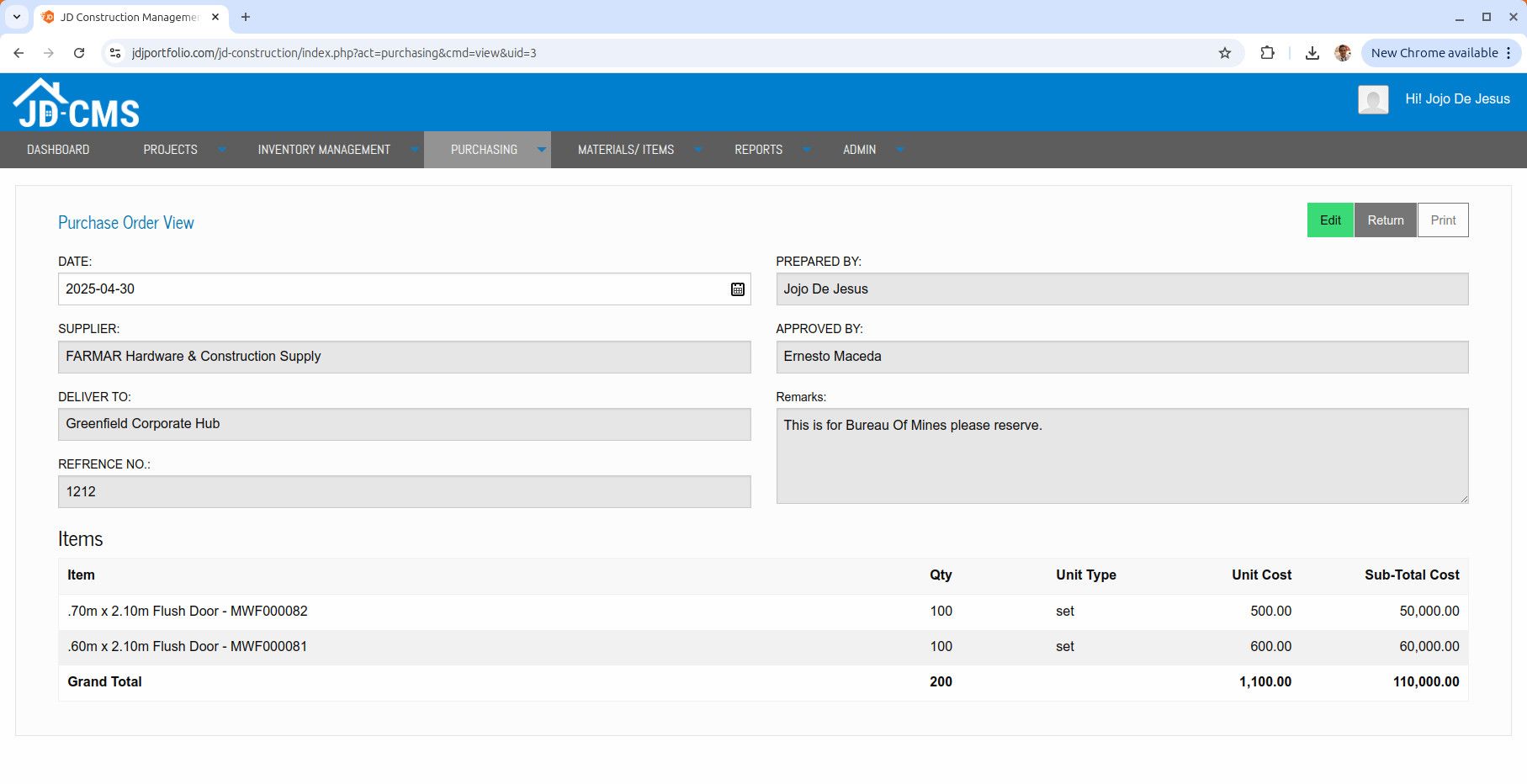Expand the Reports menu arrow
1527x784 pixels.
tap(806, 150)
